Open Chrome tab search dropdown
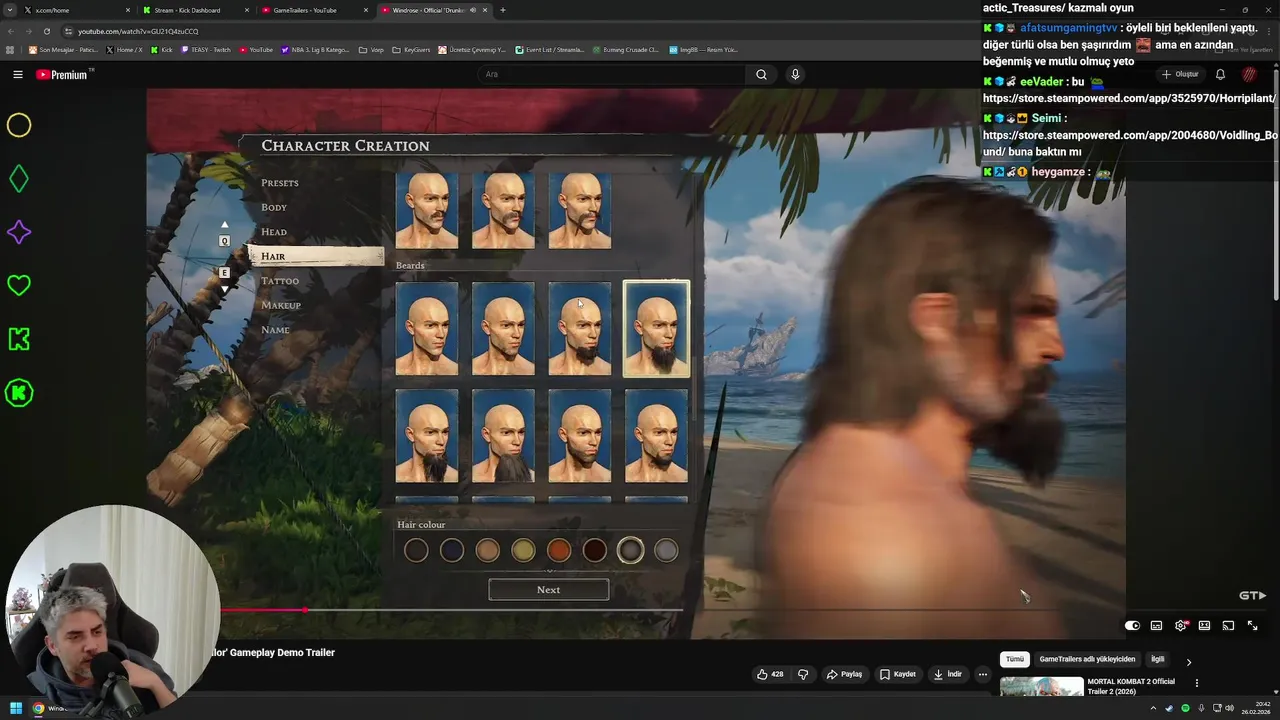This screenshot has height=720, width=1280. tap(10, 10)
